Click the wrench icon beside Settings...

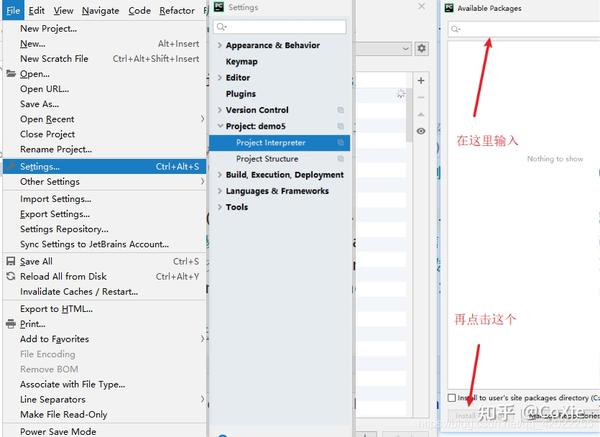coord(11,166)
